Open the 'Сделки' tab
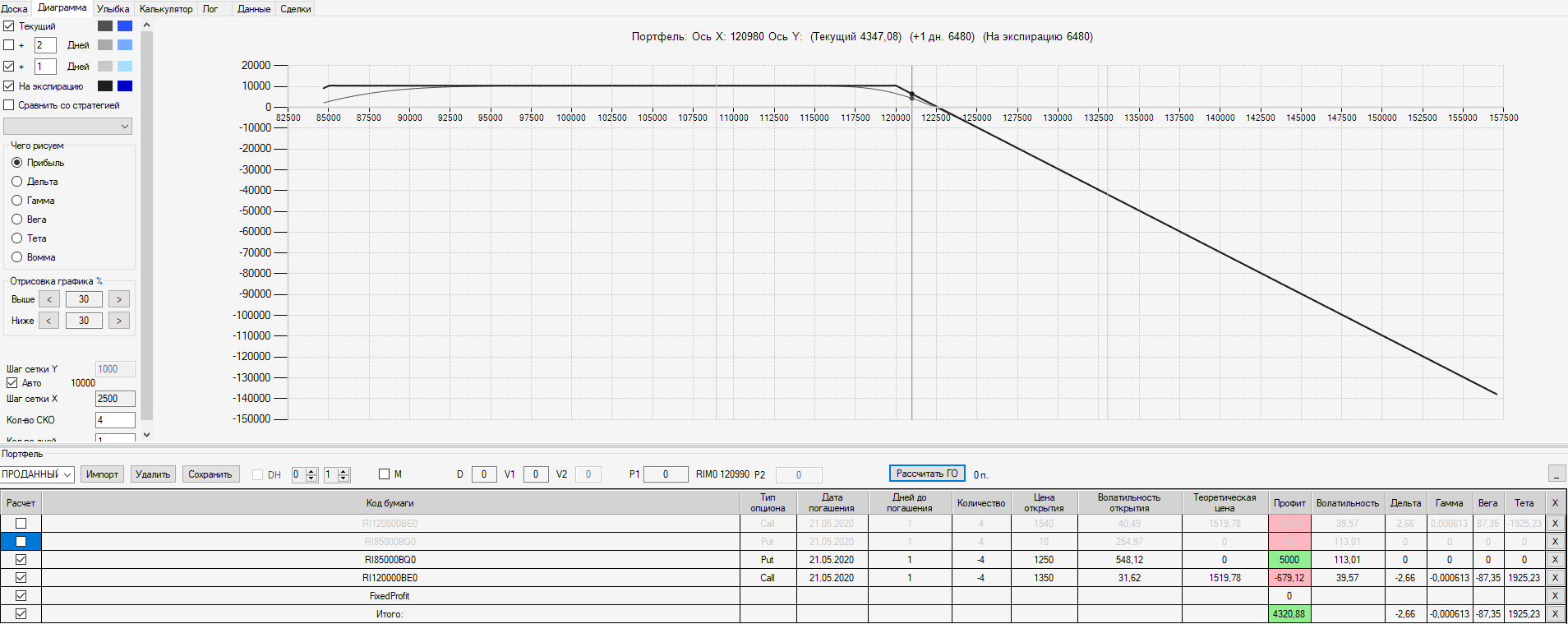Image resolution: width=1568 pixels, height=624 pixels. (296, 9)
